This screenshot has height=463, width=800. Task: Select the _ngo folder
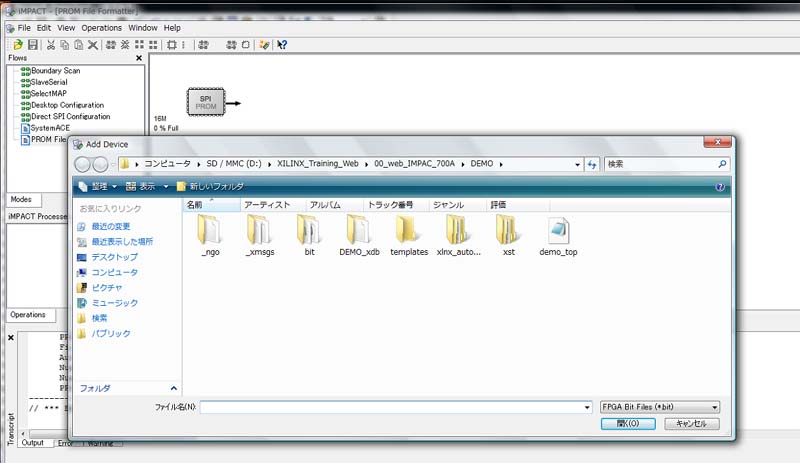(x=209, y=235)
